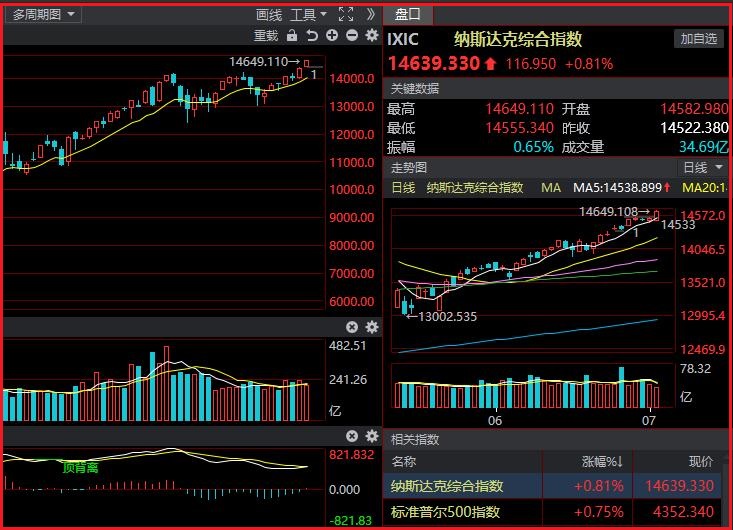Screen dimensions: 733x530
Task: Open volume indicator settings gear
Action: click(x=372, y=327)
